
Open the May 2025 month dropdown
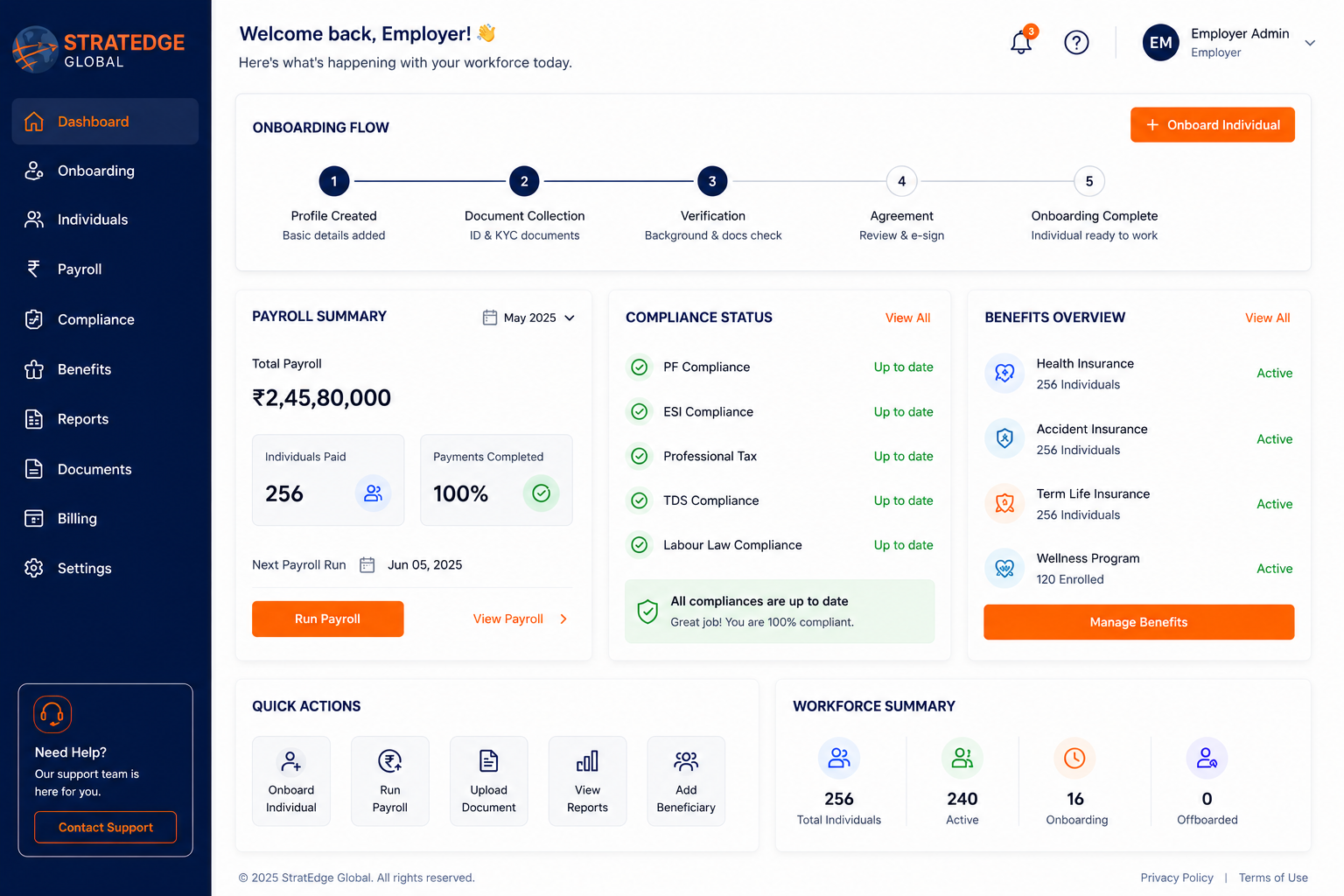(x=528, y=318)
